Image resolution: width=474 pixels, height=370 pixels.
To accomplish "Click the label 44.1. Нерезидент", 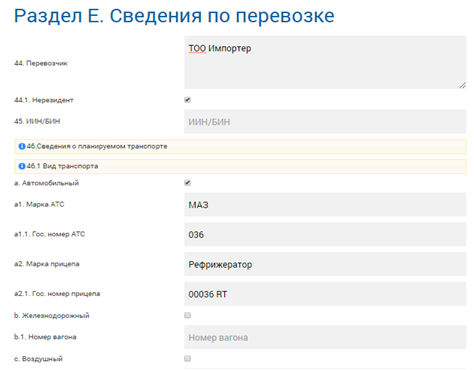I will tap(44, 100).
